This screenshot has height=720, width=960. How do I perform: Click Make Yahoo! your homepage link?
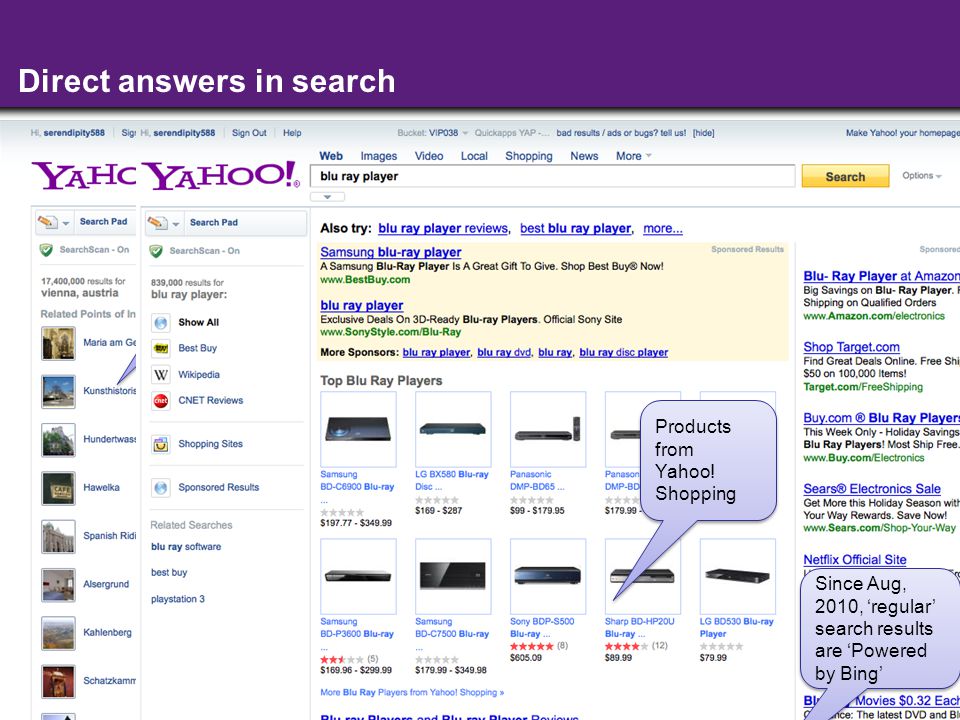point(903,133)
